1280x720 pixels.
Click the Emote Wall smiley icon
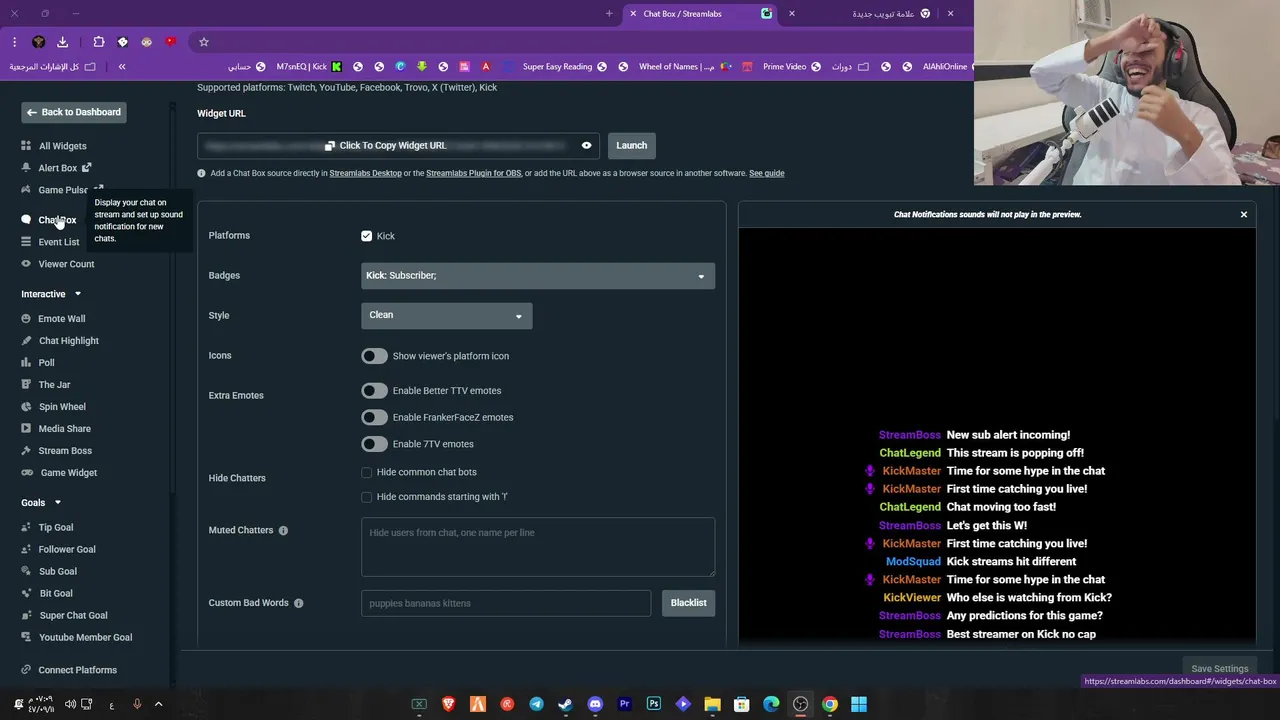click(x=26, y=318)
